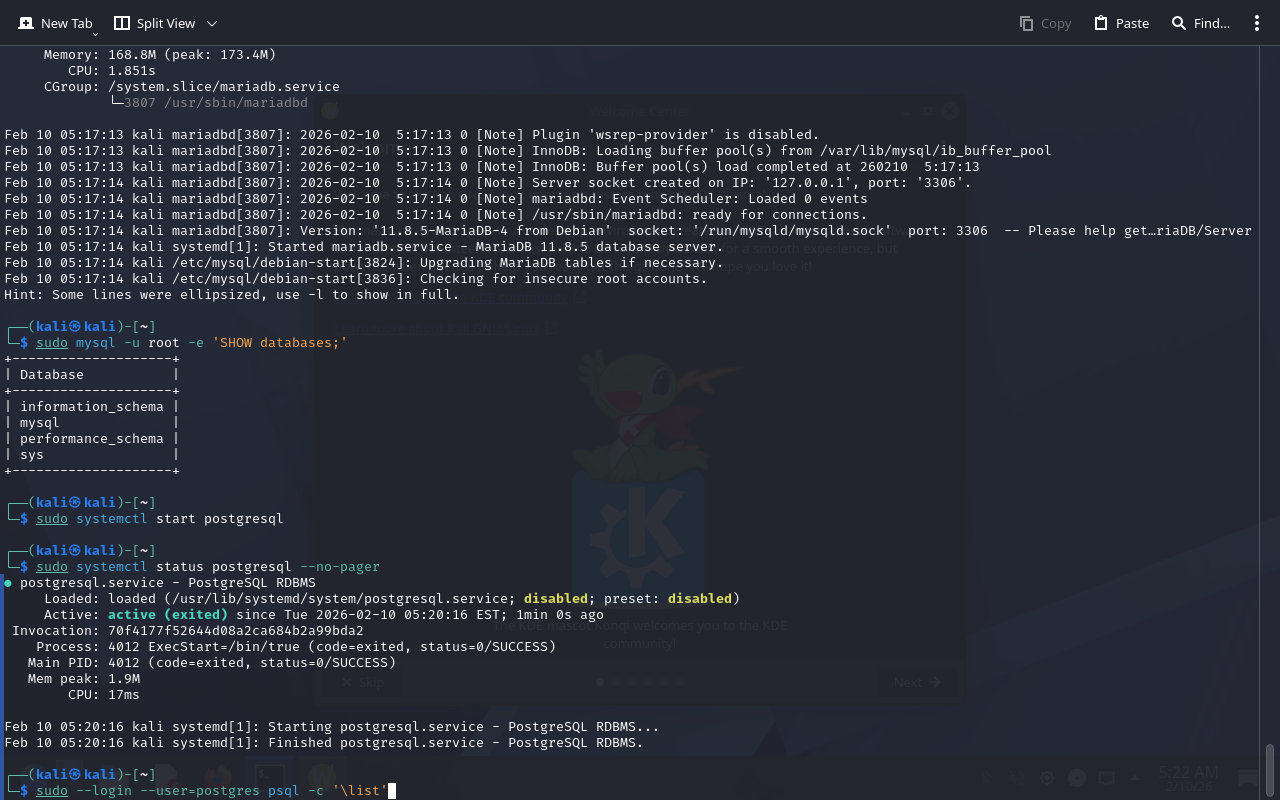Image resolution: width=1280 pixels, height=800 pixels.
Task: Expand the Split View chevron menu
Action: click(x=211, y=23)
